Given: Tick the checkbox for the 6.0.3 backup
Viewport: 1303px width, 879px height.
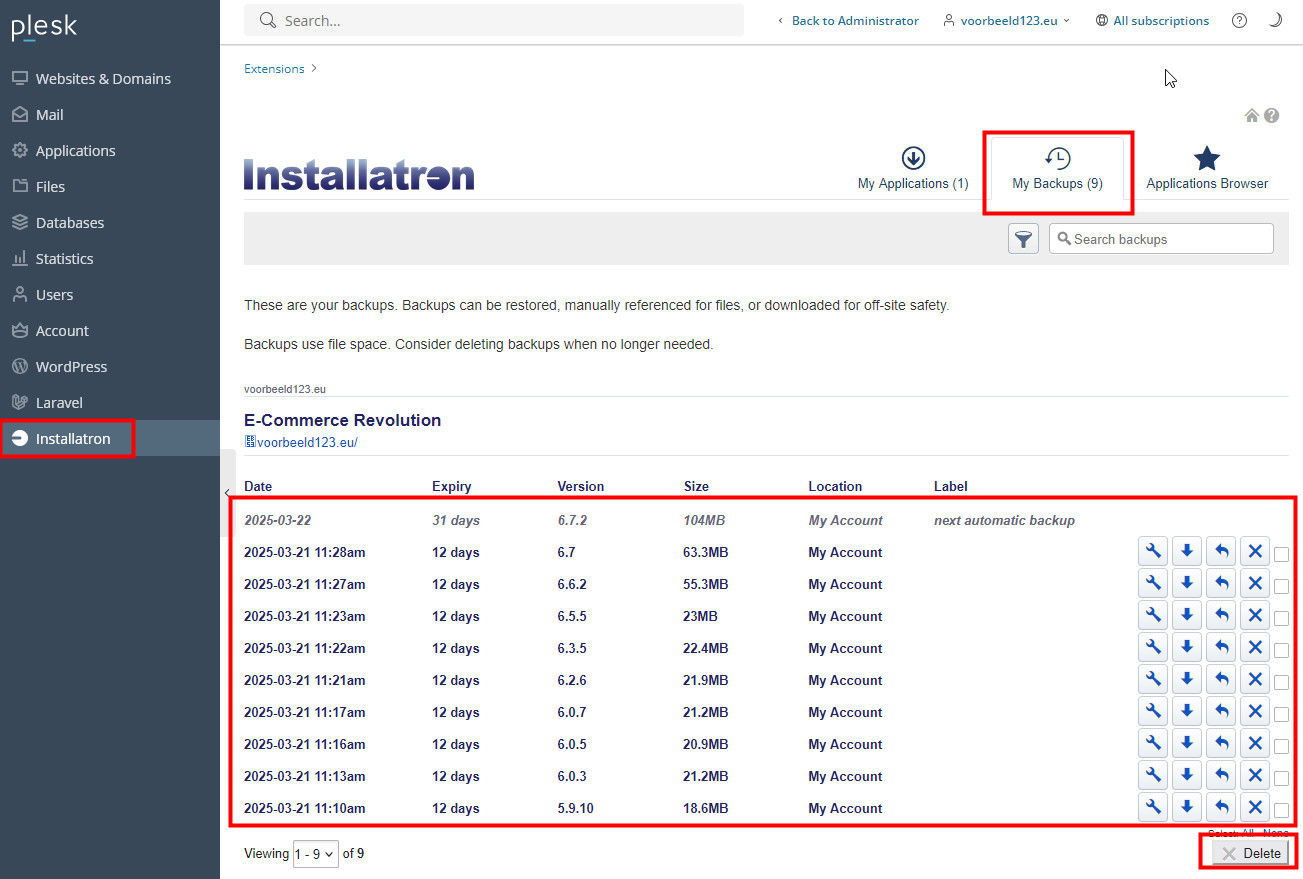Looking at the screenshot, I should (1282, 779).
